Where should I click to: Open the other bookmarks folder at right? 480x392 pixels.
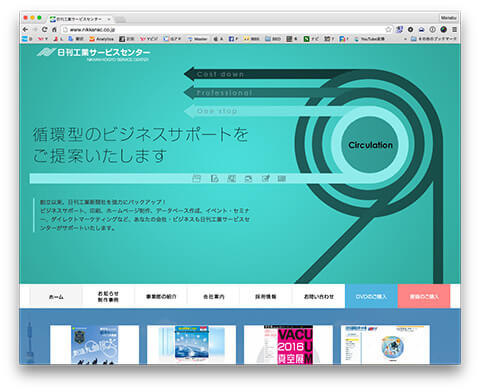click(x=433, y=39)
